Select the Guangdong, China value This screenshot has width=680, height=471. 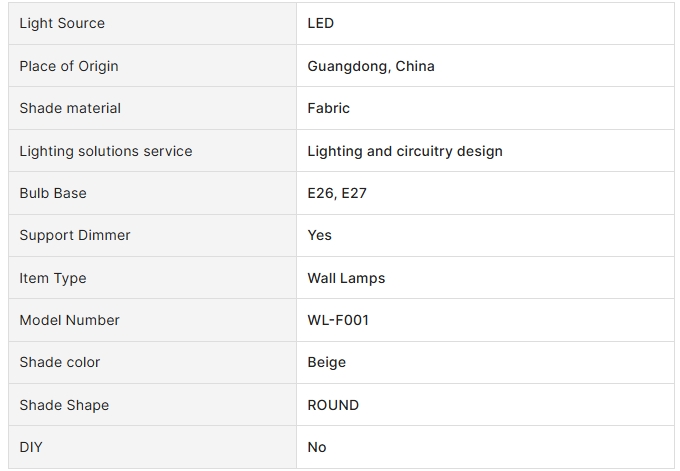coord(371,66)
